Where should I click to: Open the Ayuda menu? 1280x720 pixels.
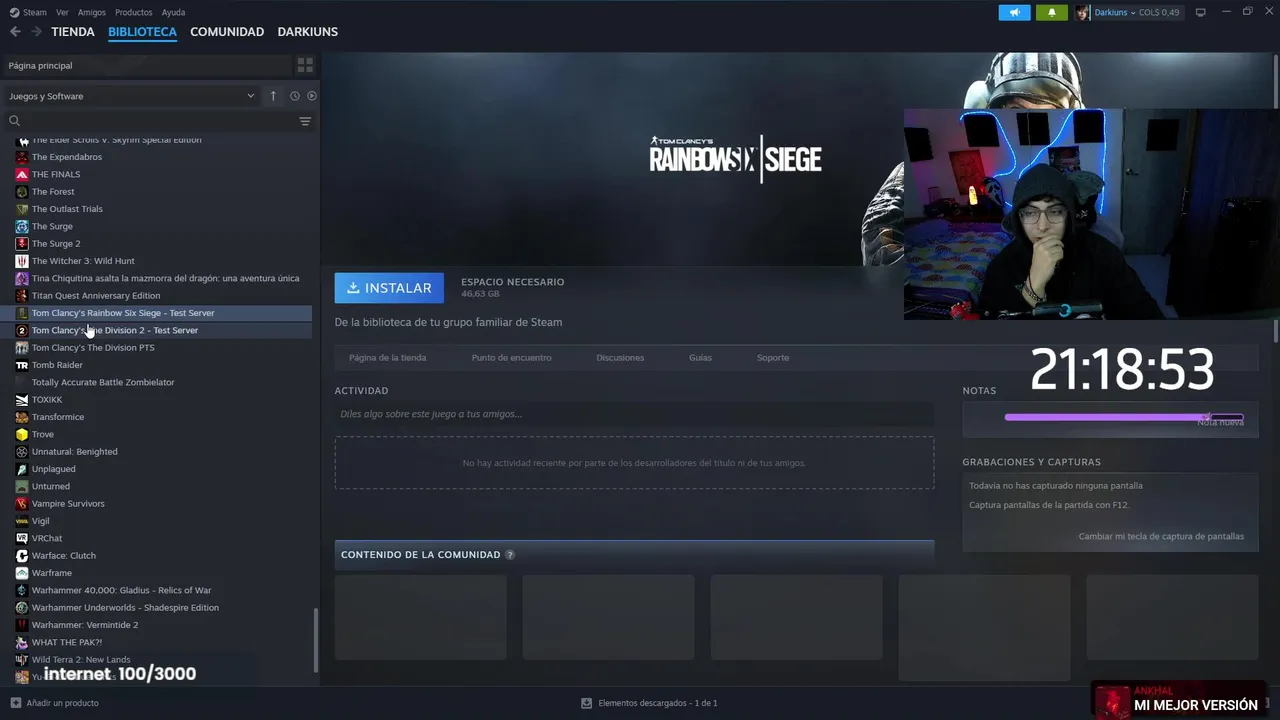click(x=173, y=12)
